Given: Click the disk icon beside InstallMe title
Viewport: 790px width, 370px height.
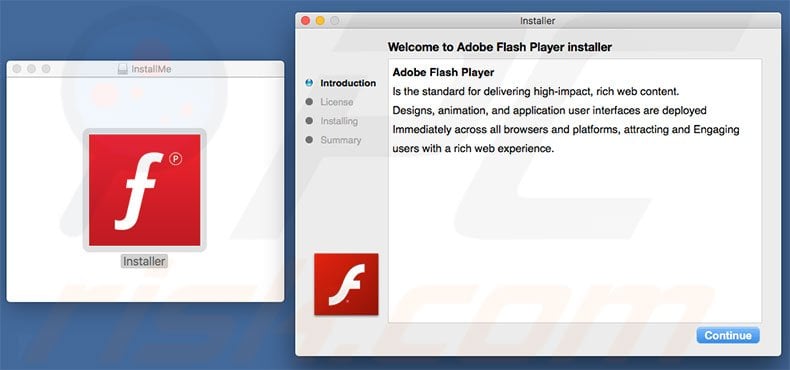Looking at the screenshot, I should (x=122, y=69).
